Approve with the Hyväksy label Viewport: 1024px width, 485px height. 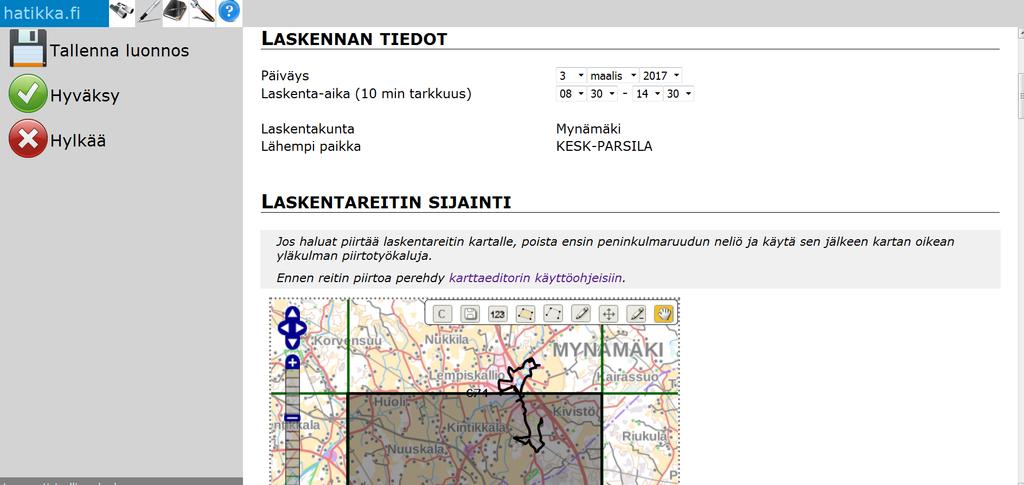coord(85,96)
